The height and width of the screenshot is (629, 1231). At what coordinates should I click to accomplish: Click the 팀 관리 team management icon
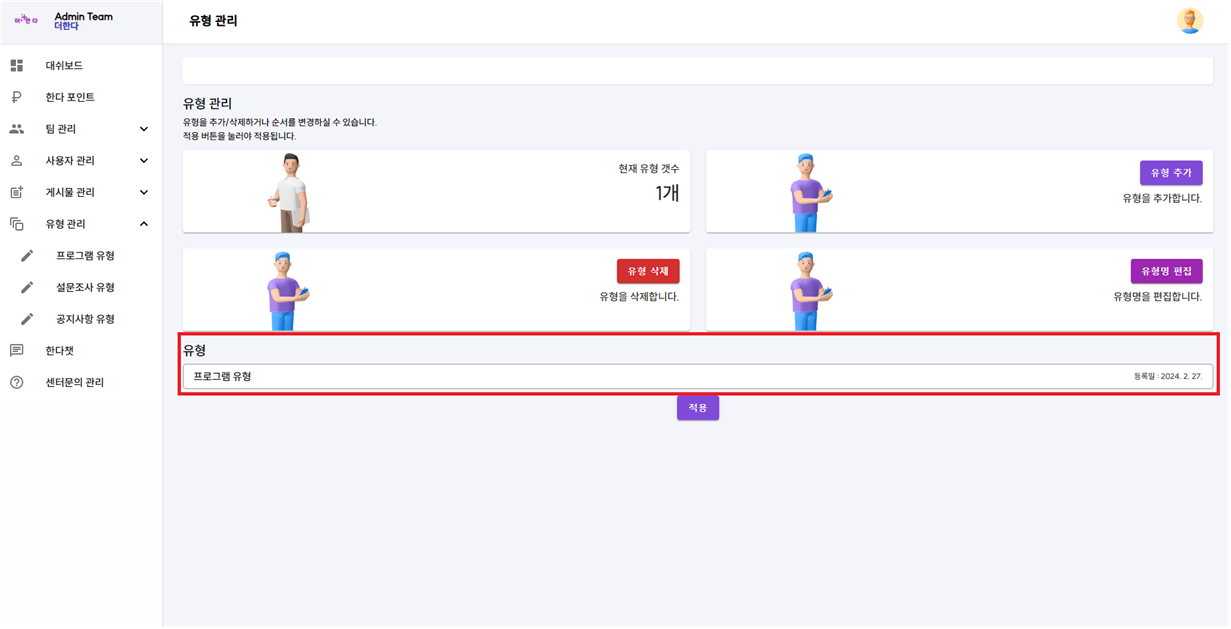16,128
